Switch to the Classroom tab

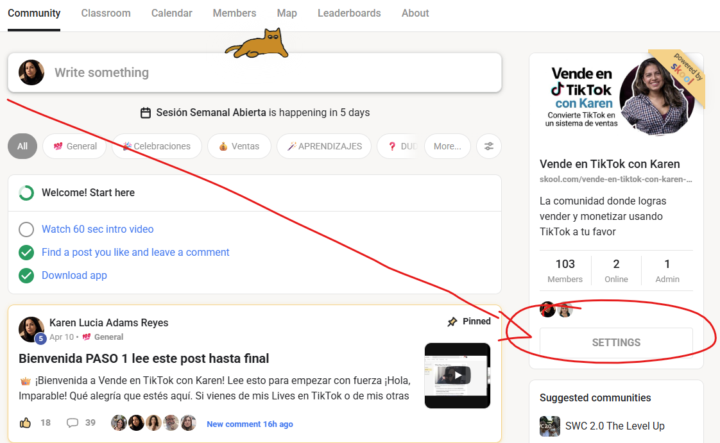pyautogui.click(x=106, y=13)
